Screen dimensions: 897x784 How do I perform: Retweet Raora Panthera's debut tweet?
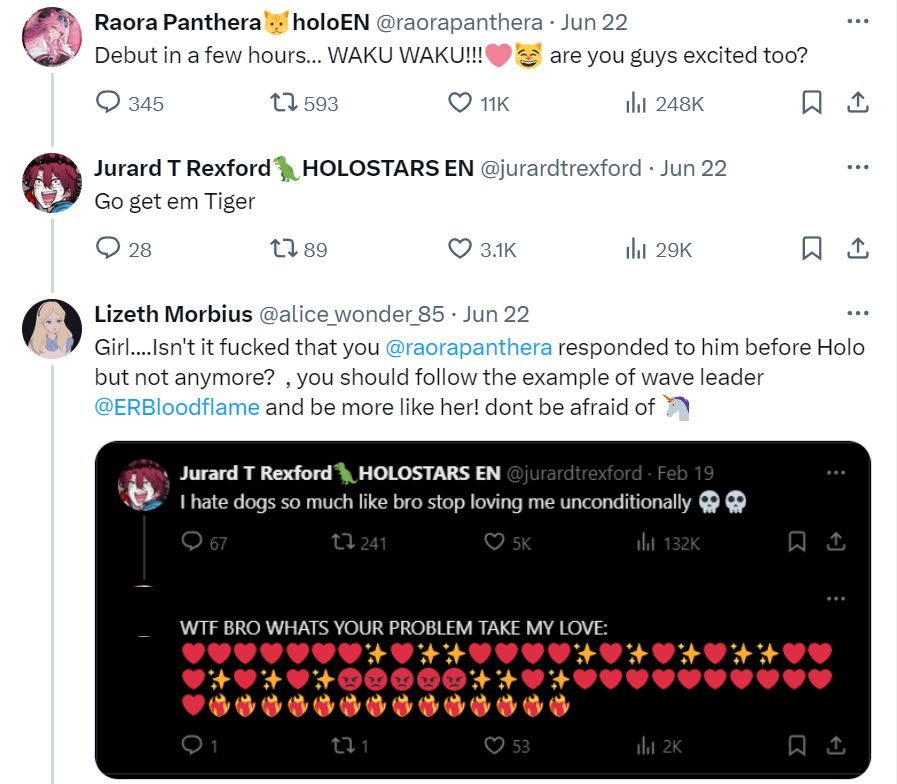click(284, 102)
